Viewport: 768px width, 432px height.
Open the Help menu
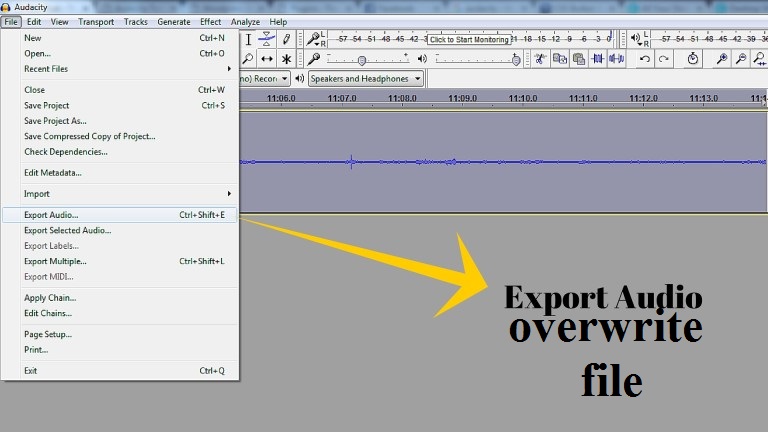tap(278, 22)
